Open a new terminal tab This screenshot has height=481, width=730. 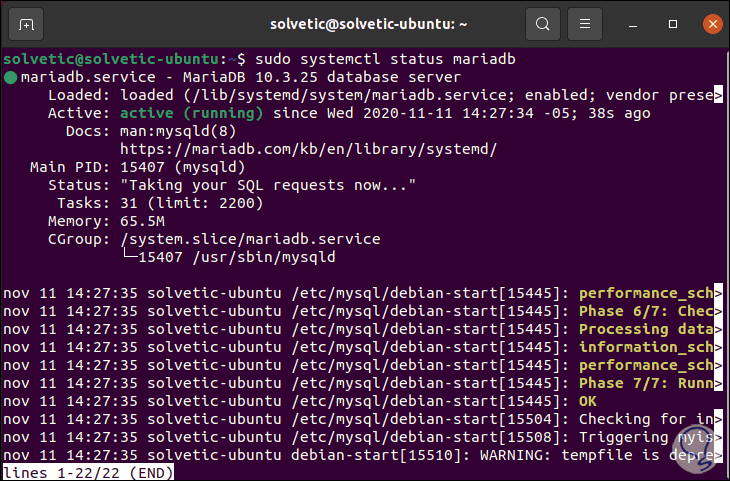click(x=25, y=23)
